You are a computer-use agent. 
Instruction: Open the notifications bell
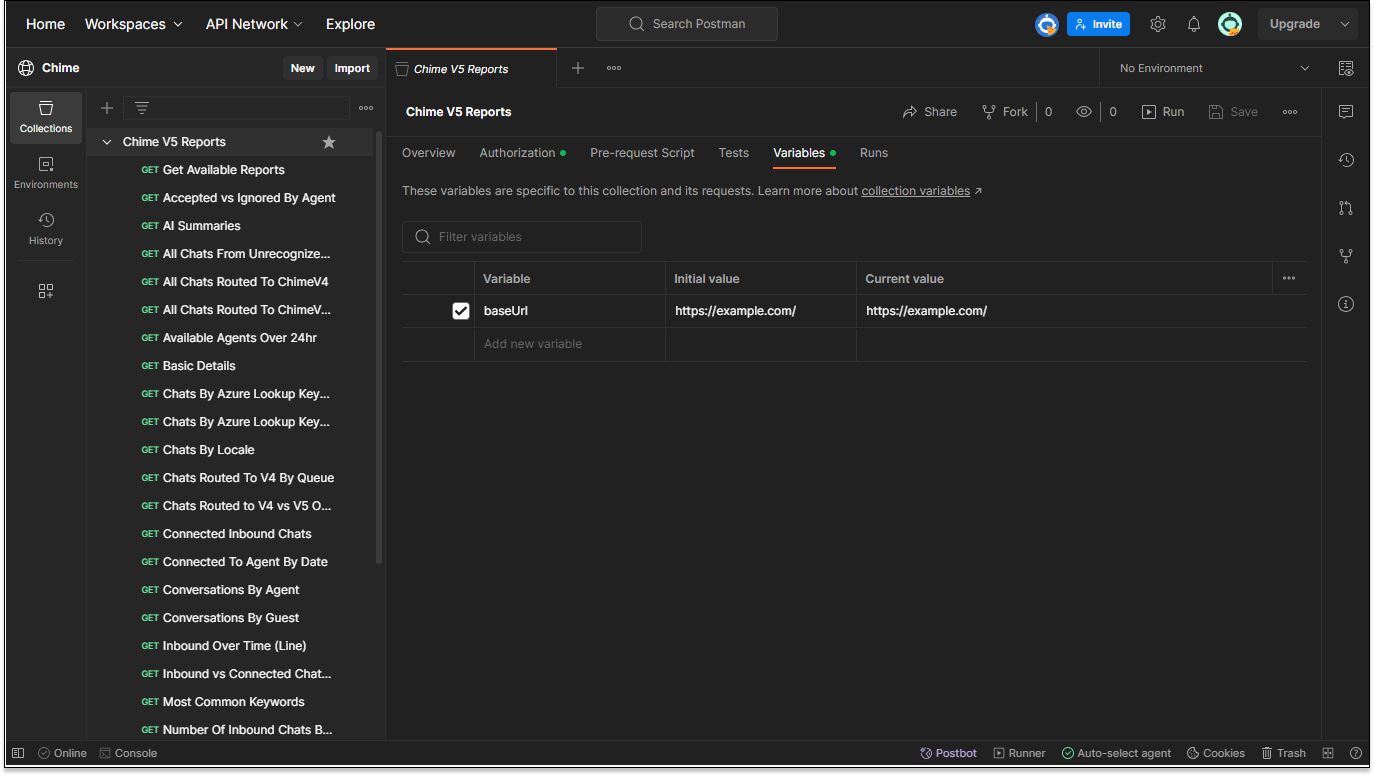(x=1194, y=24)
